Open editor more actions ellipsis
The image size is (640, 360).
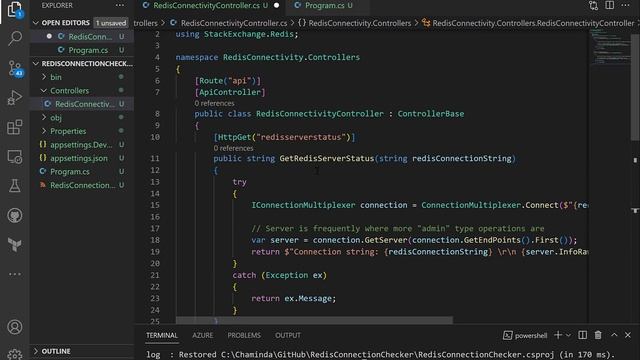[625, 5]
